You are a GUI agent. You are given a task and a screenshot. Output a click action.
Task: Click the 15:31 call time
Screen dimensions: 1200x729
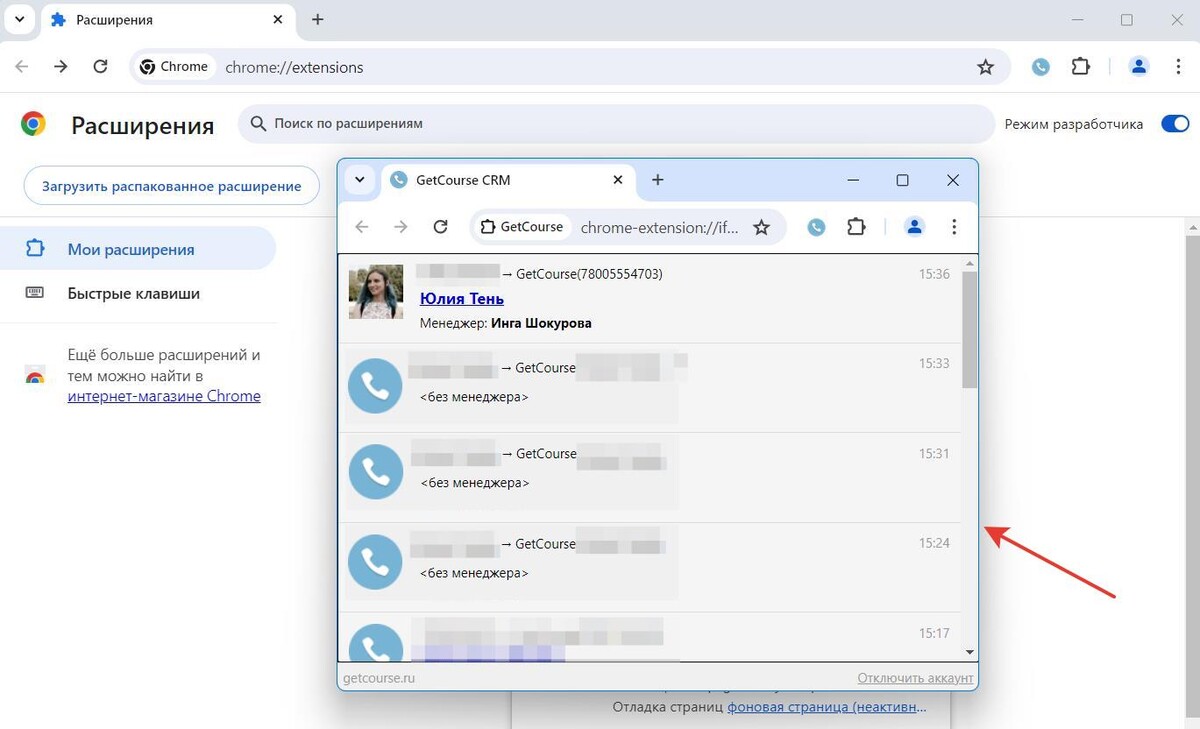click(x=934, y=454)
